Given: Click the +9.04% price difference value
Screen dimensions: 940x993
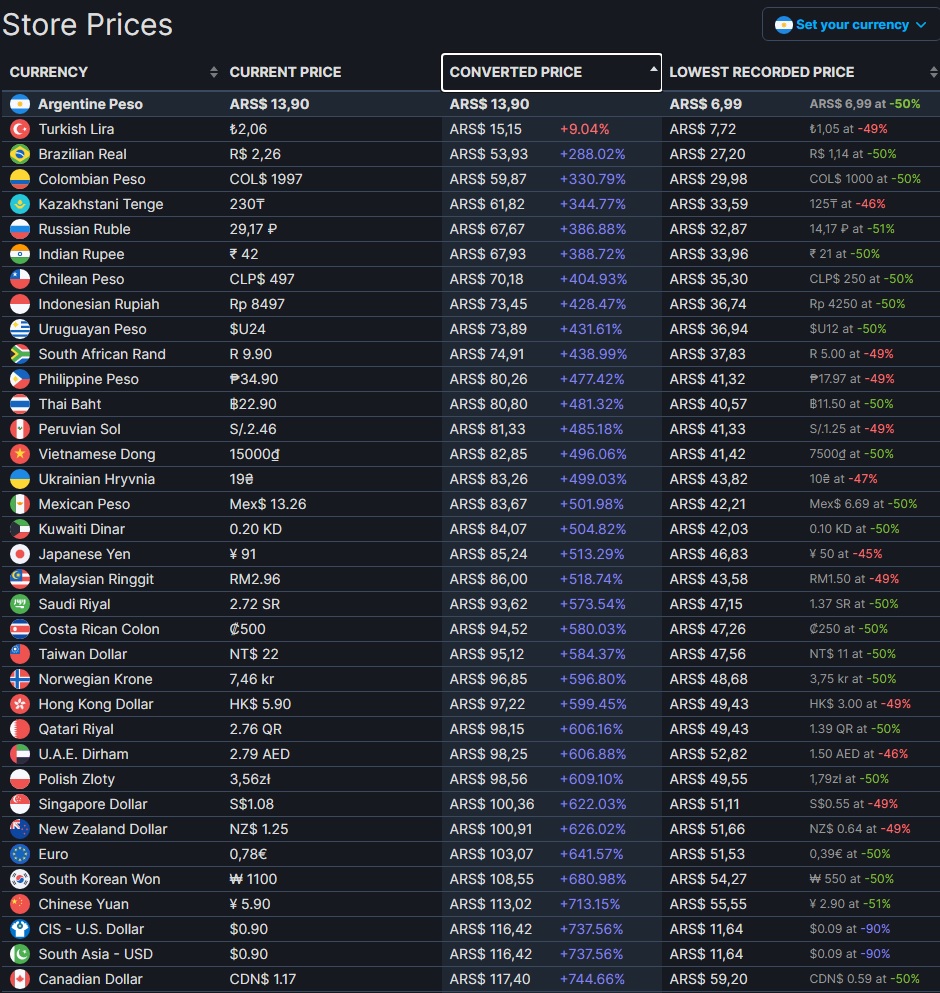Looking at the screenshot, I should point(585,129).
